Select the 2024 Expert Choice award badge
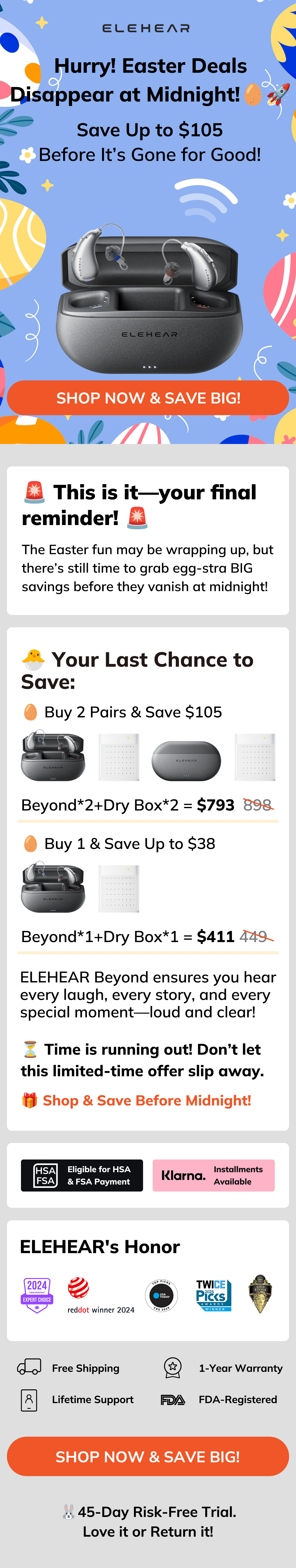Viewport: 296px width, 1568px height. [x=37, y=1295]
